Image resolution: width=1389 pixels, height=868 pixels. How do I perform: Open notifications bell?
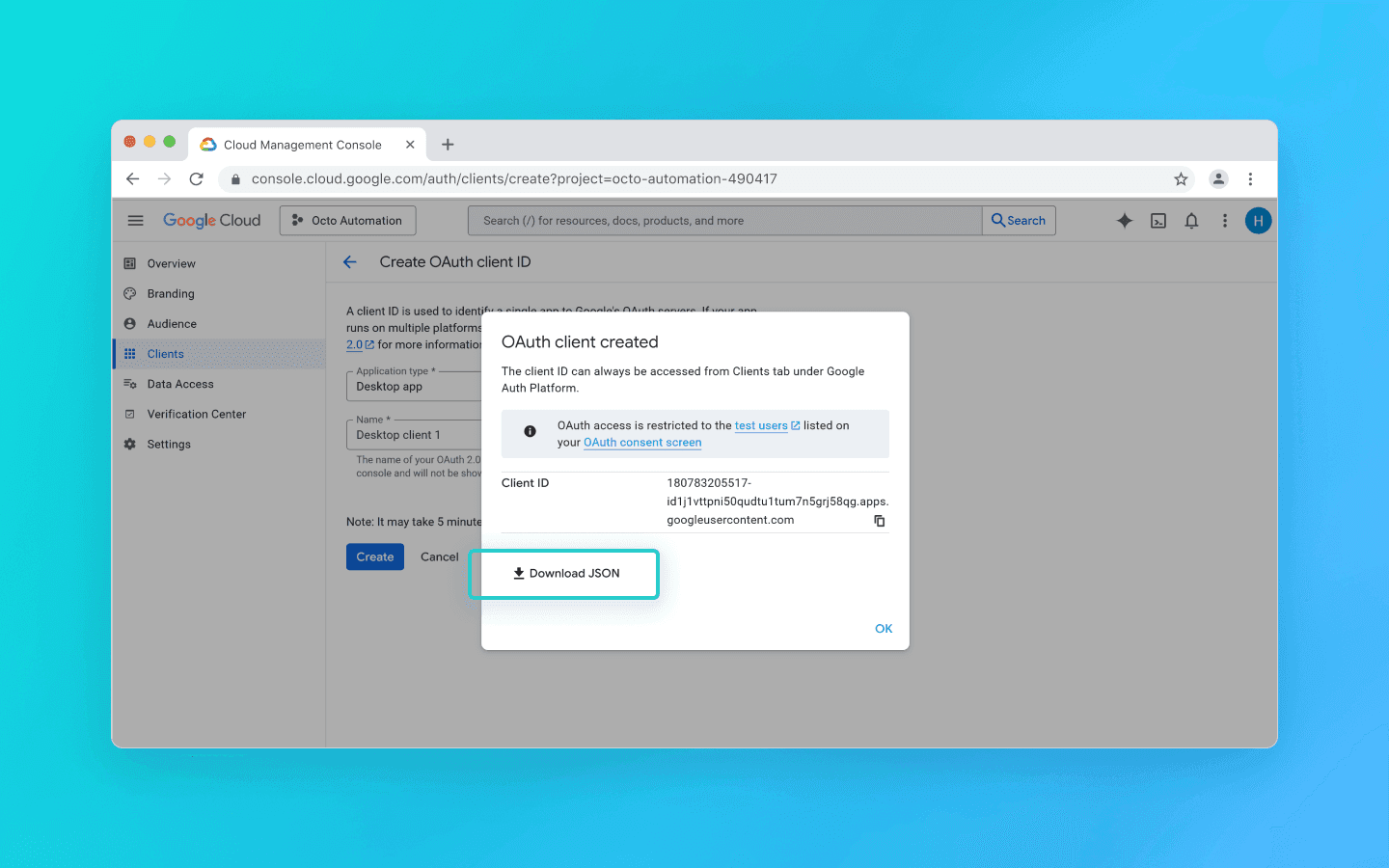click(1192, 221)
